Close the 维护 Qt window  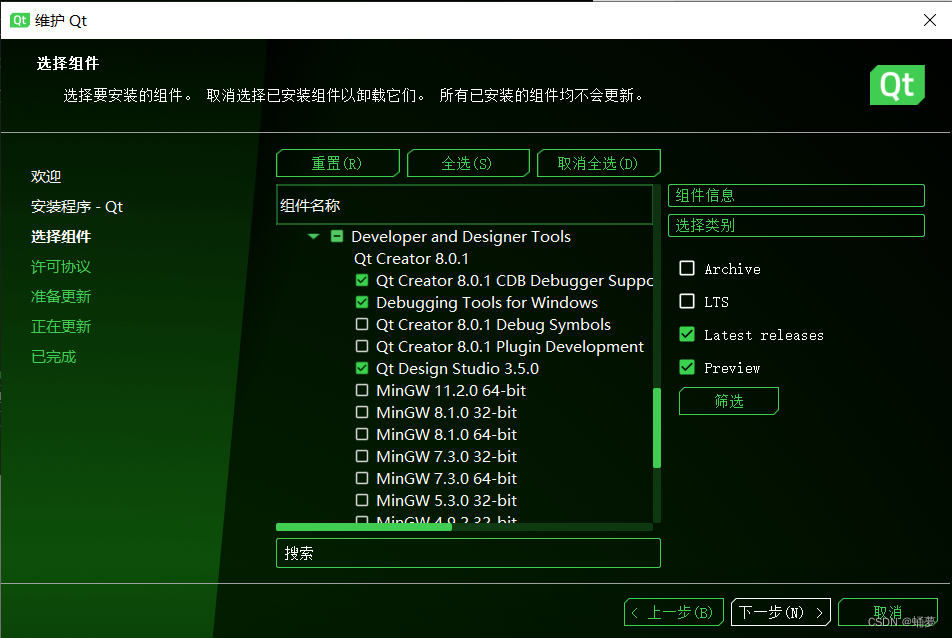930,20
